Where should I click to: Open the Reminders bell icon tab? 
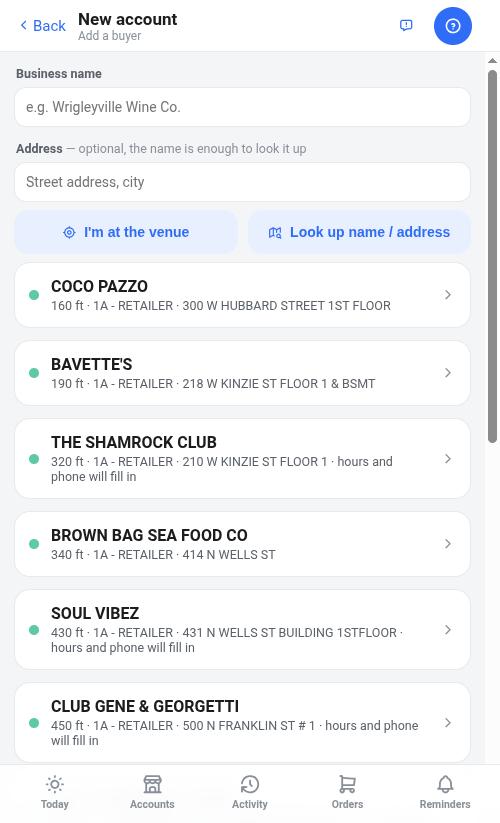445,793
